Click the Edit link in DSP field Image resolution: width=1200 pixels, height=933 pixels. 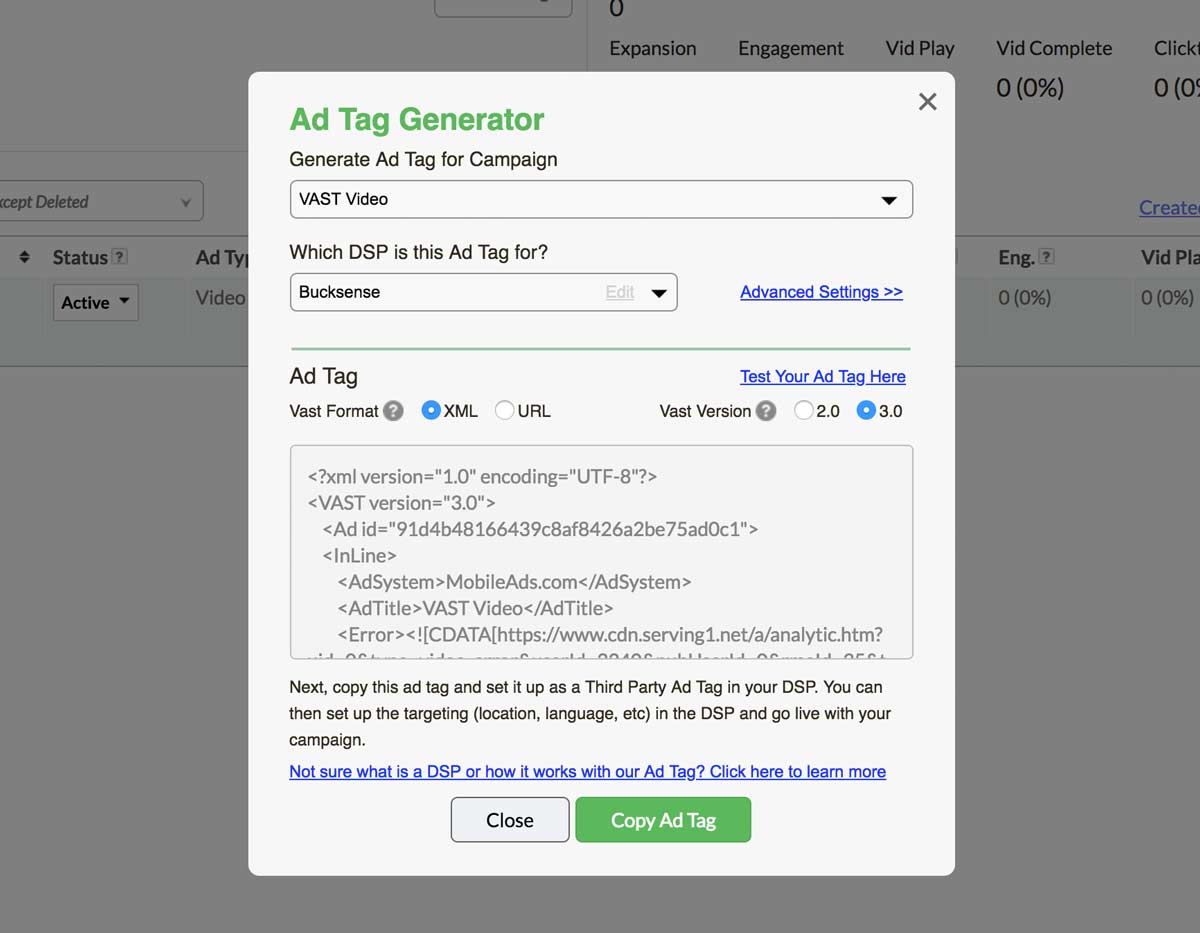pos(620,293)
